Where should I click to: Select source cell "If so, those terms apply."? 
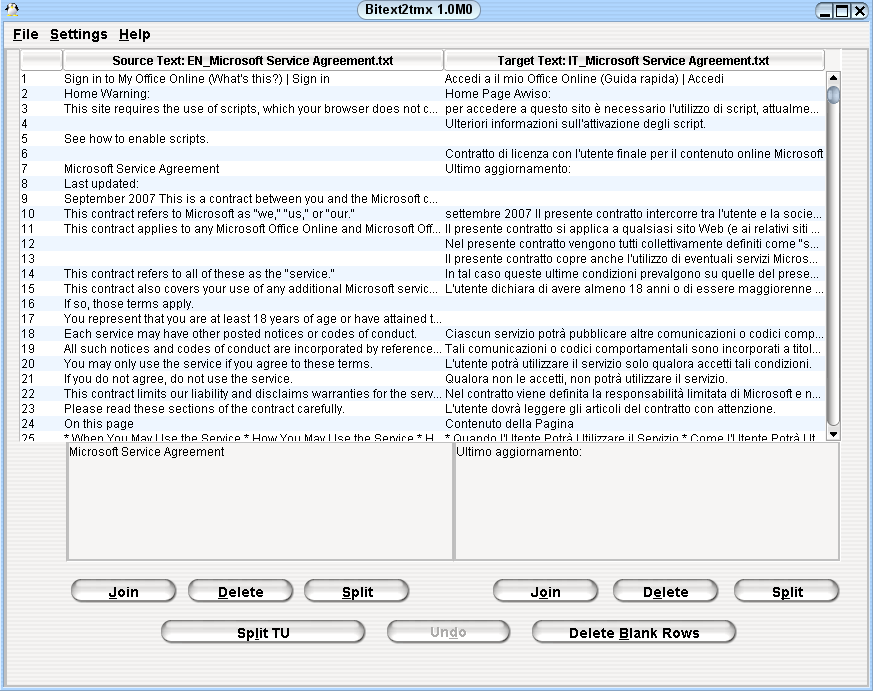[253, 304]
